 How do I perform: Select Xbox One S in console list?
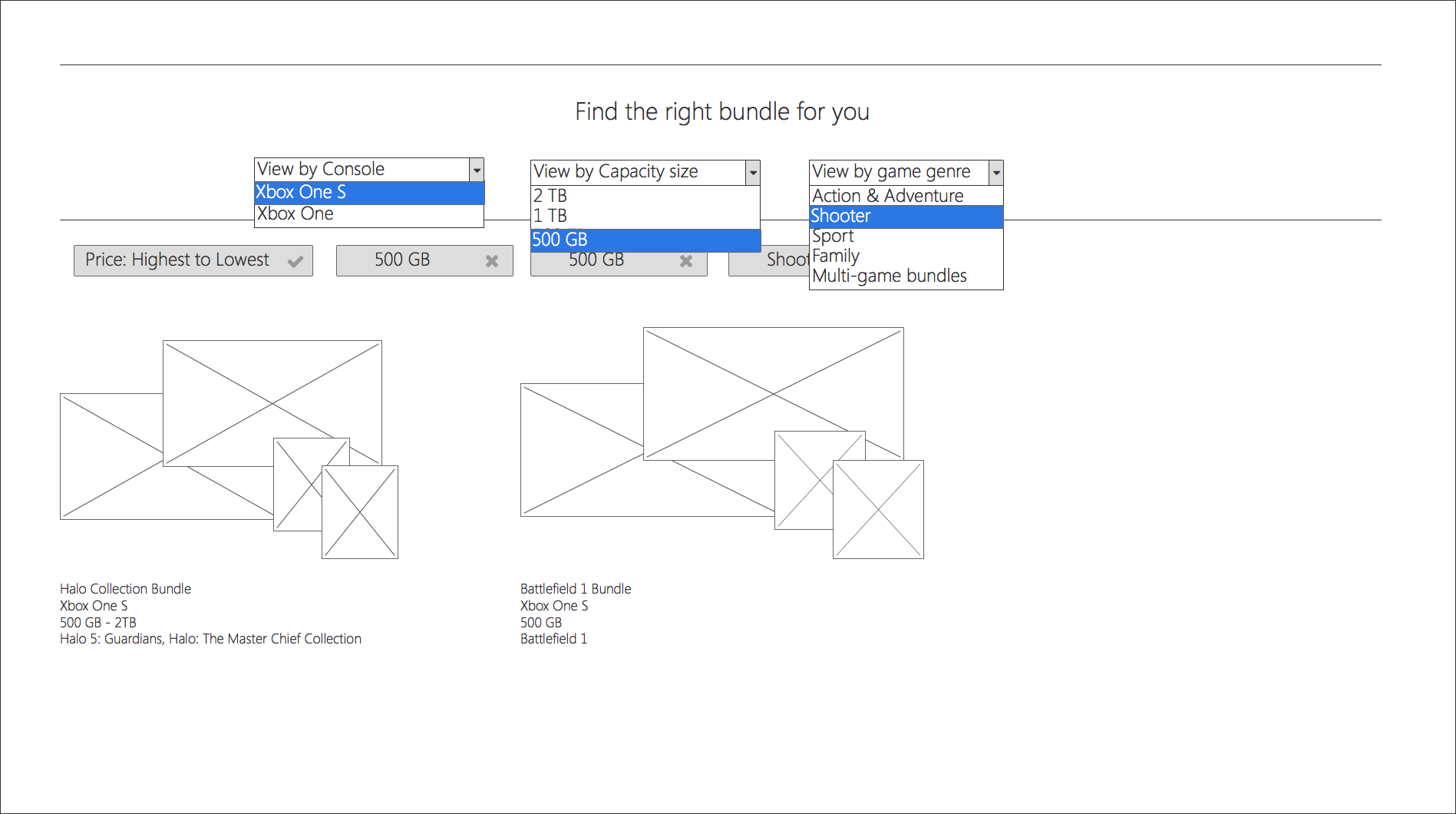click(369, 193)
